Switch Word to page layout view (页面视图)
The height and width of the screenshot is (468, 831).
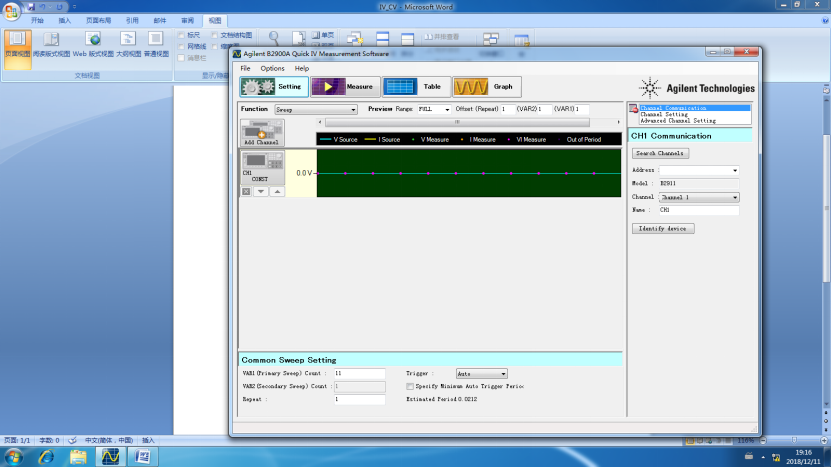[17, 49]
